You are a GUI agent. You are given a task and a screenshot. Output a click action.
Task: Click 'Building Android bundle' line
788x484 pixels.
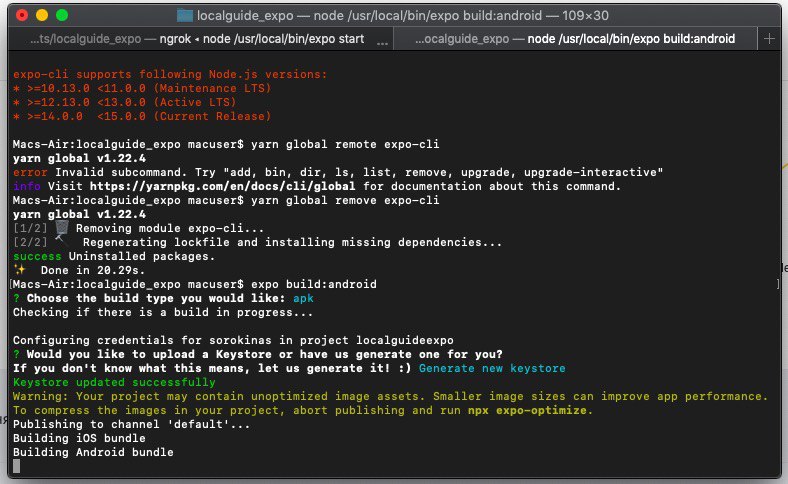(x=93, y=452)
